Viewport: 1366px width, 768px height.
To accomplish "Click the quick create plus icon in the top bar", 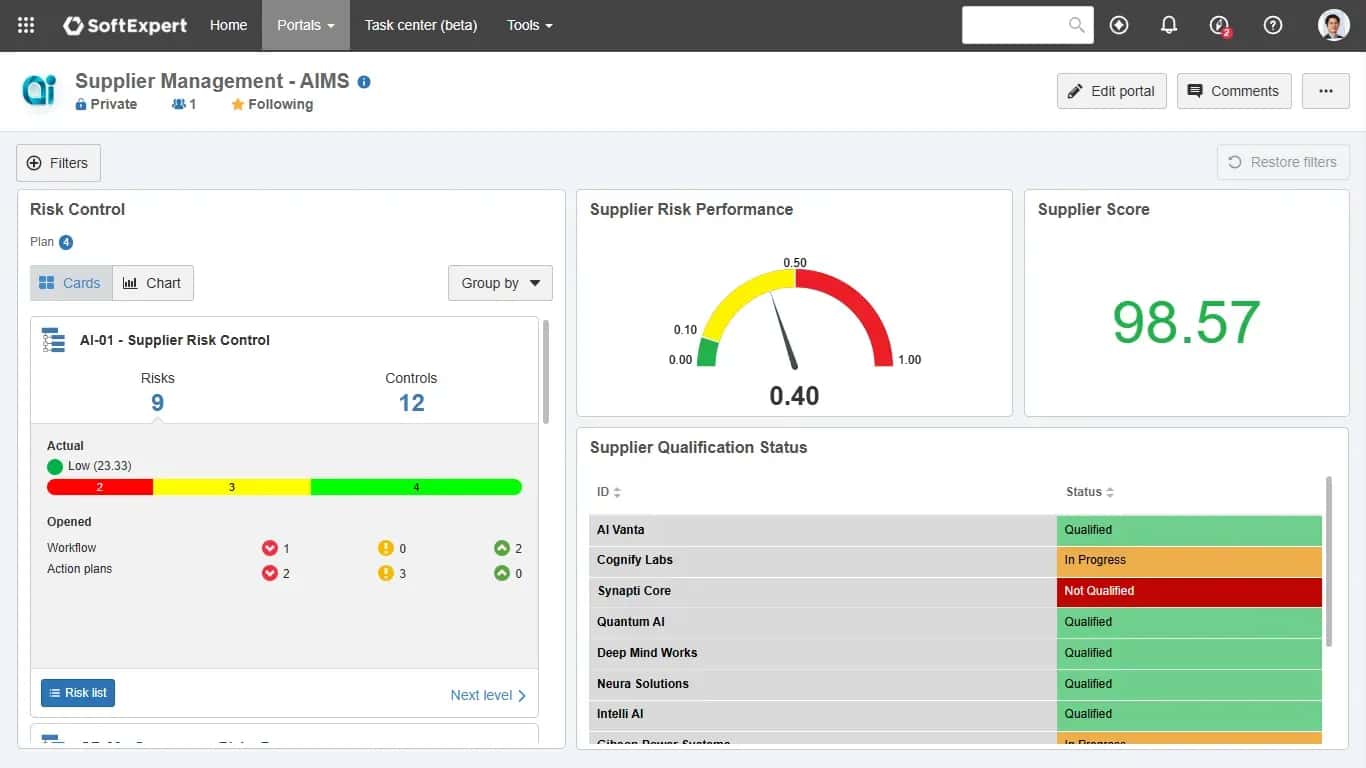I will (x=1119, y=26).
